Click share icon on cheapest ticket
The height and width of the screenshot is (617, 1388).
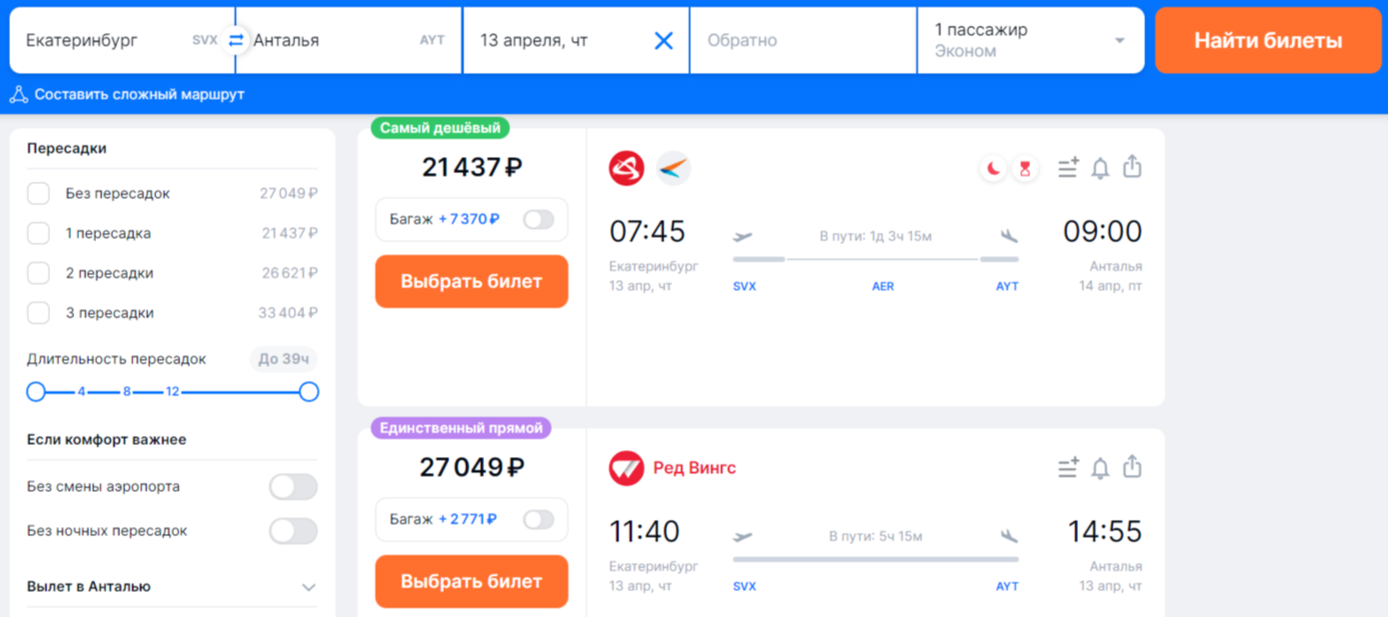(1132, 167)
